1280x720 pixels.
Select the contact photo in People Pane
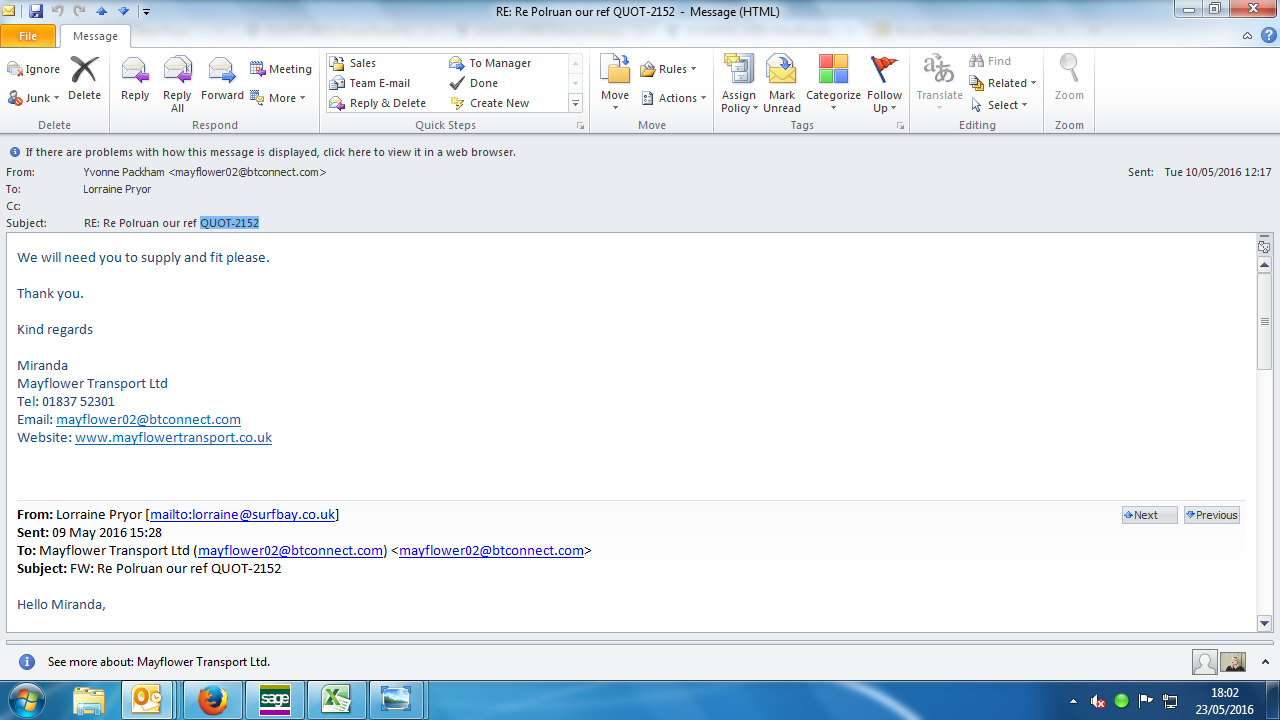tap(1233, 662)
